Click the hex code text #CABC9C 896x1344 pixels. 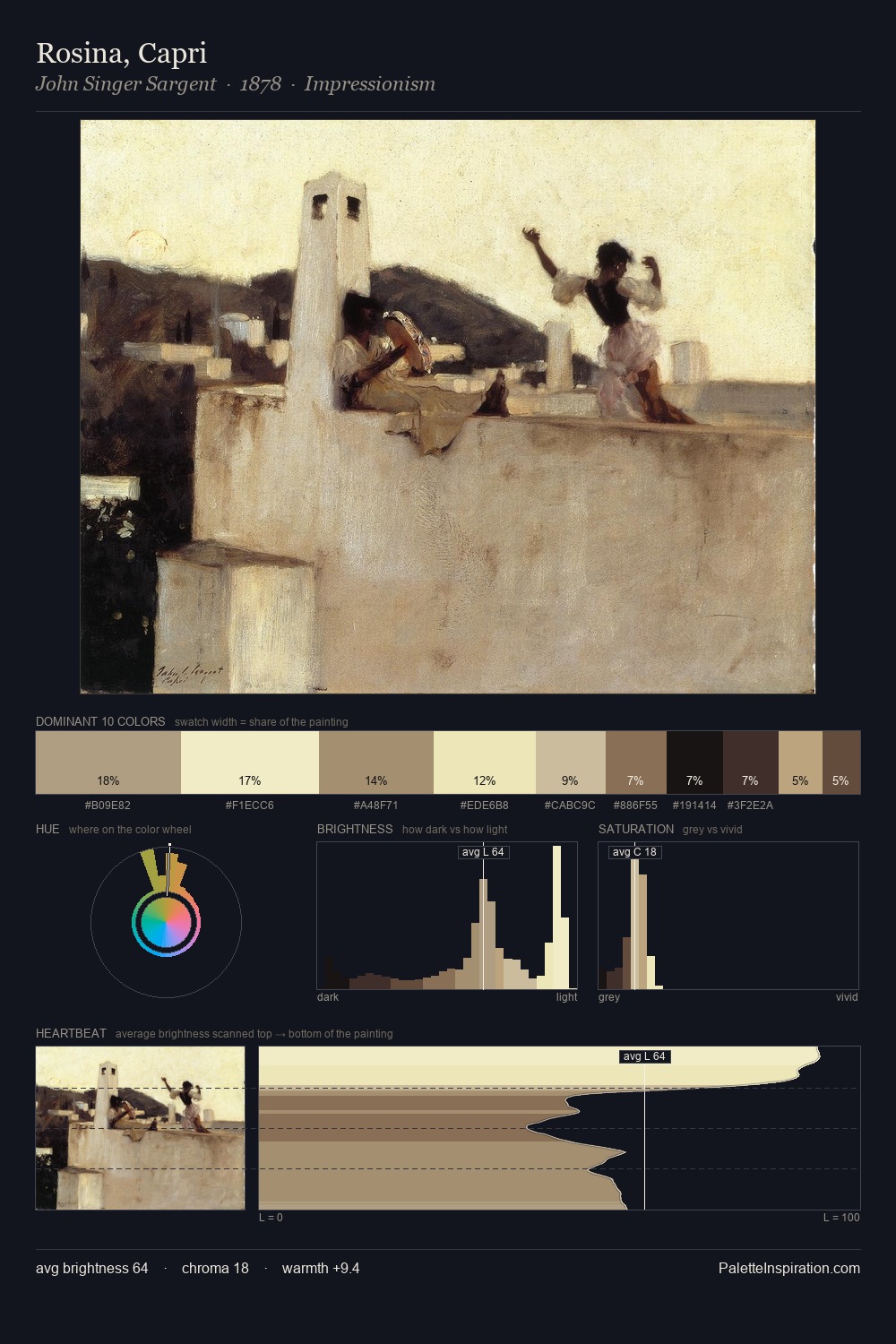coord(570,806)
